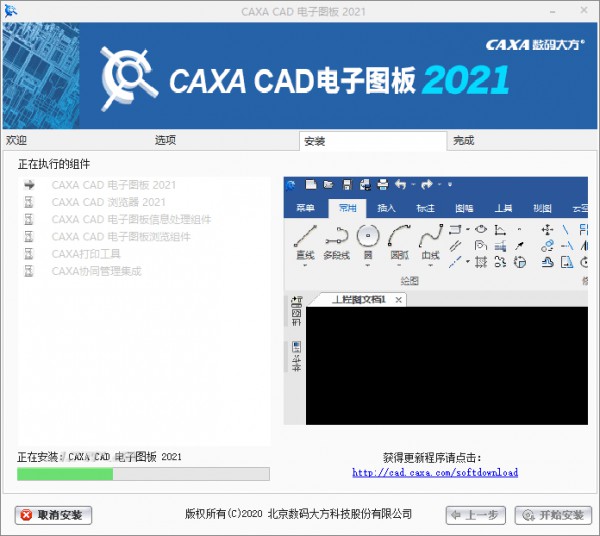Select the 多段线 polyline tool icon

336,236
